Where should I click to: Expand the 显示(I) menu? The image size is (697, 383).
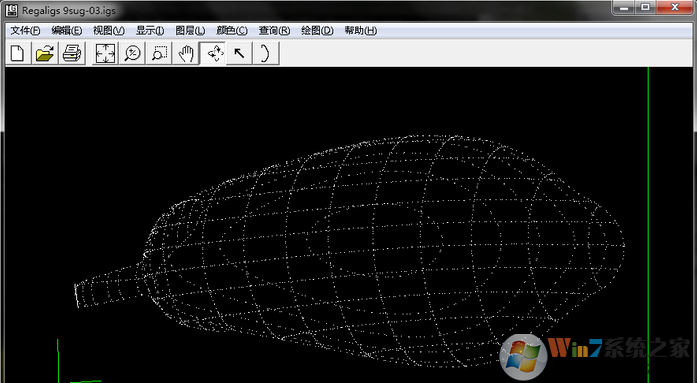click(150, 31)
